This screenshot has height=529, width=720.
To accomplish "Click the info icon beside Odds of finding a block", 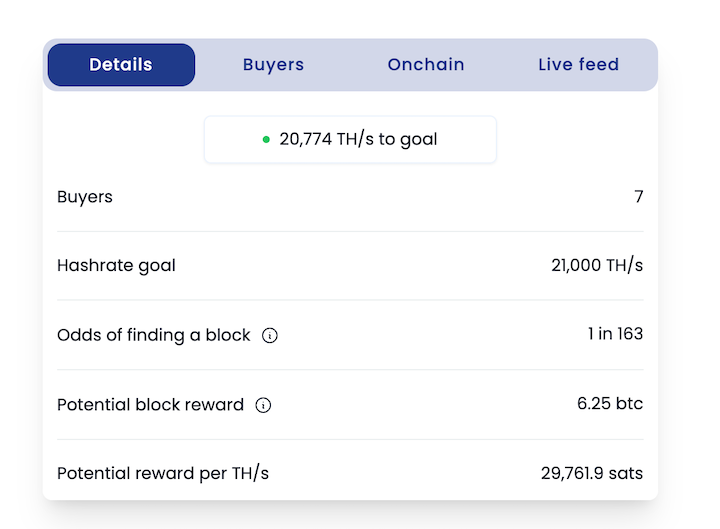I will (x=270, y=336).
